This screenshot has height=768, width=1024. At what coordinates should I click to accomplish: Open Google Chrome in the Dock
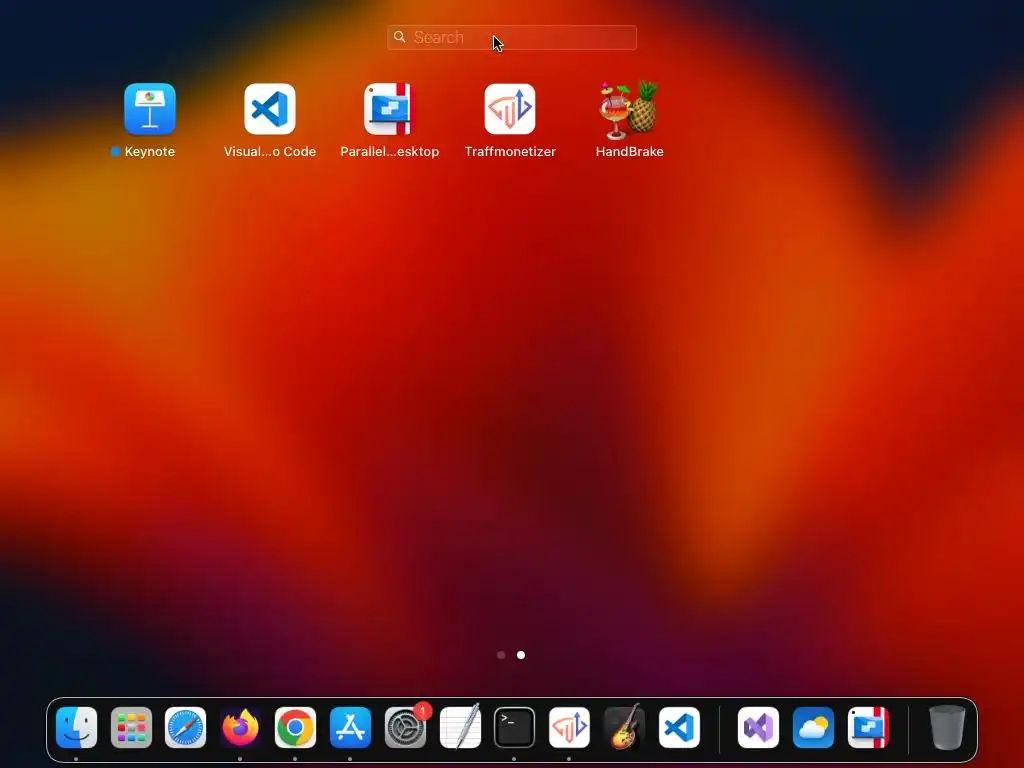(x=295, y=727)
